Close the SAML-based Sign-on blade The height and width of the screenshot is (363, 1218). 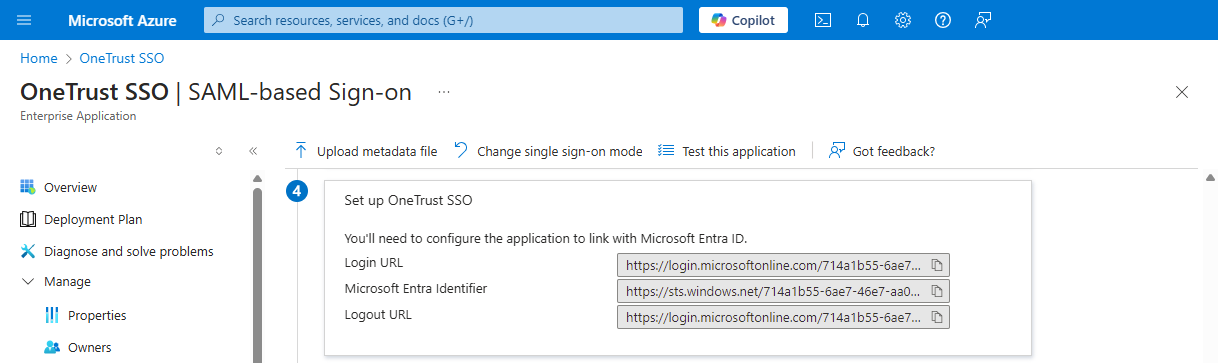click(1182, 92)
